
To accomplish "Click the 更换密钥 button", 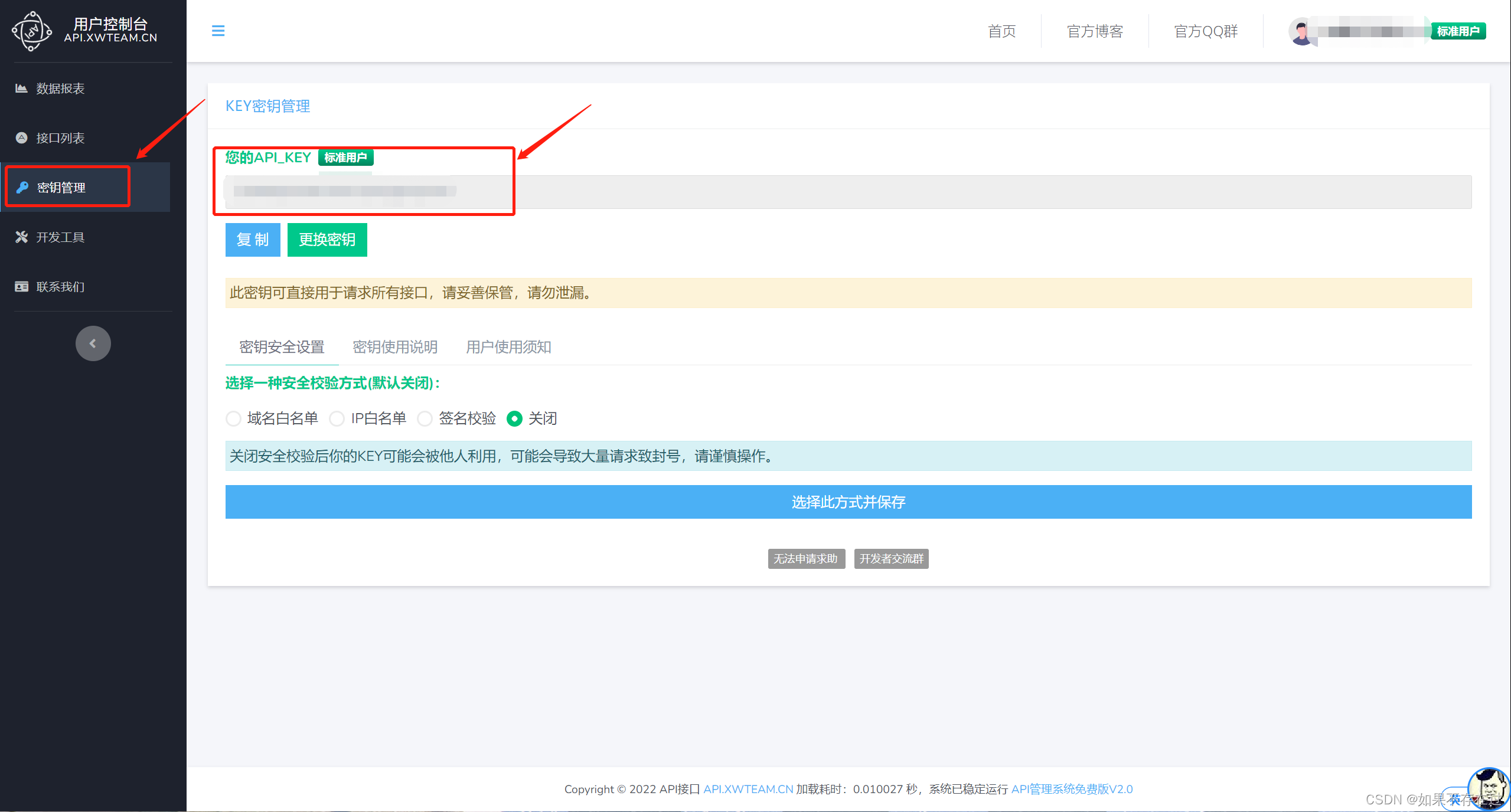I will coord(327,240).
